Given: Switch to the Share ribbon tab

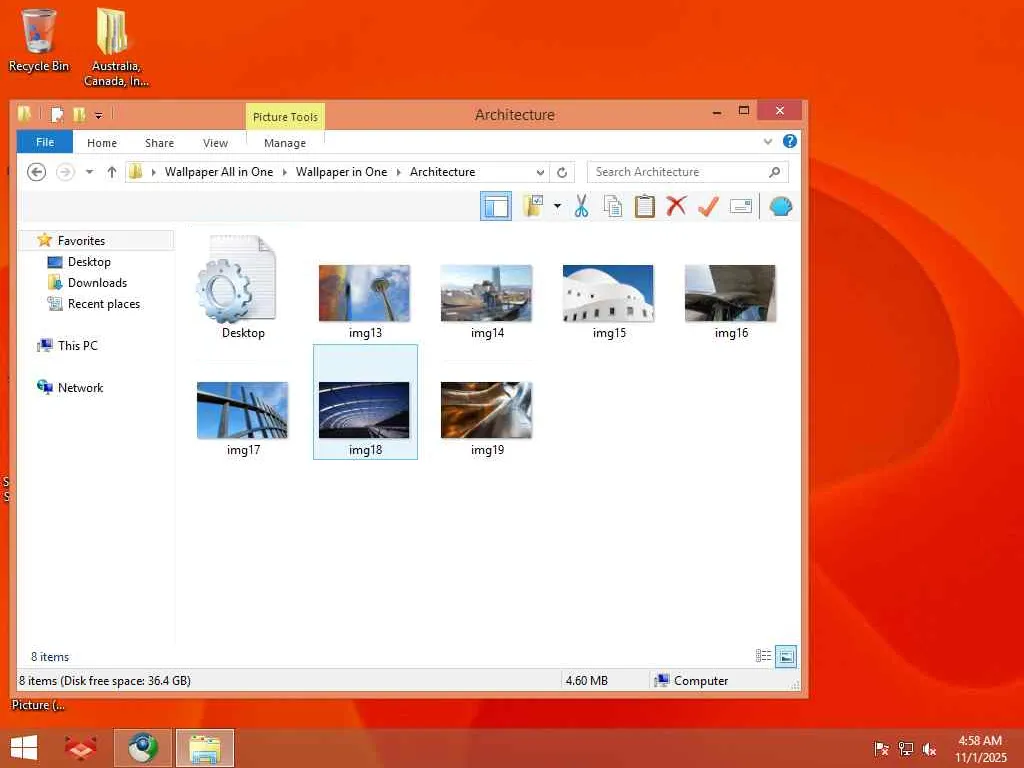Looking at the screenshot, I should click(x=159, y=142).
